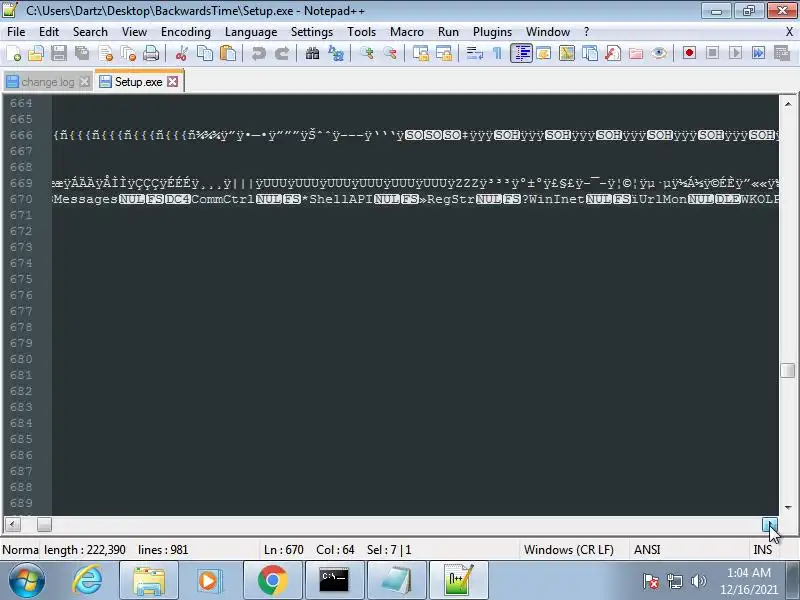Click line number 670 in the margin
800x600 pixels.
coord(21,199)
